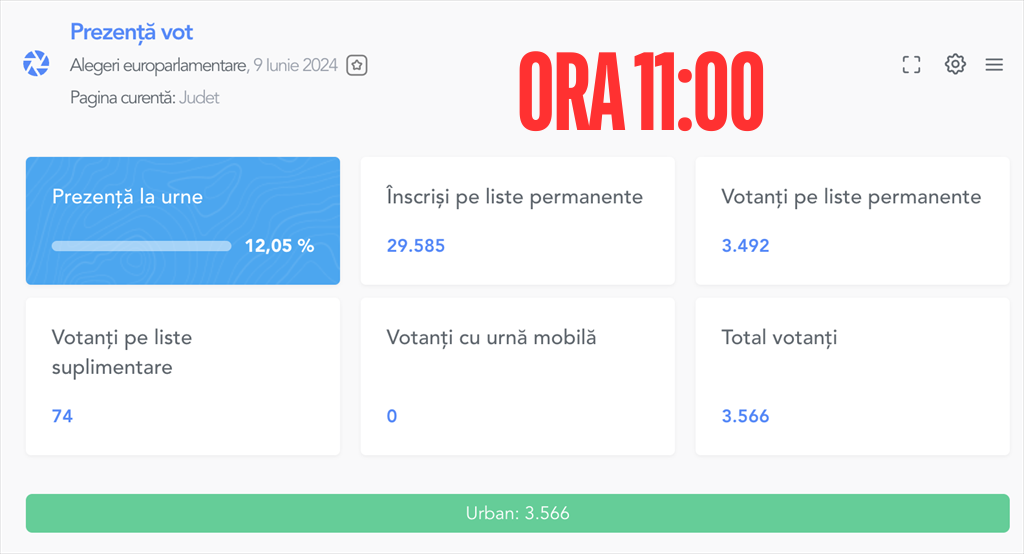Open the Total votanți card
Screen dimensions: 1024x554
pyautogui.click(x=852, y=376)
